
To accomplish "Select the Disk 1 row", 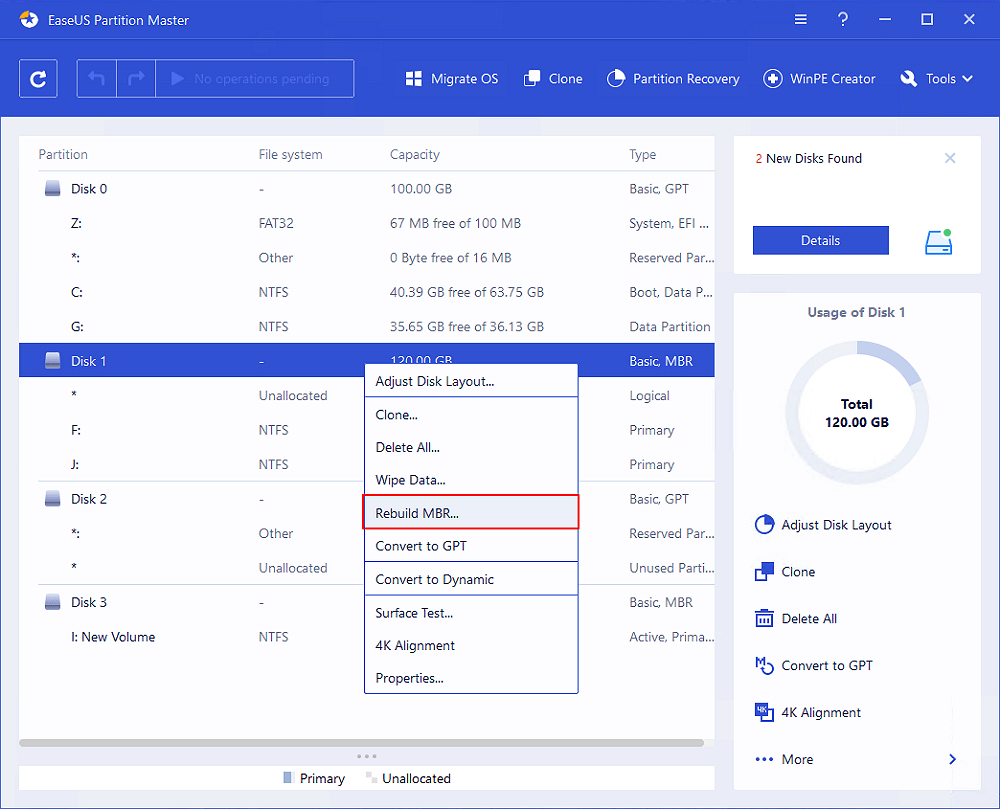I will click(x=367, y=361).
